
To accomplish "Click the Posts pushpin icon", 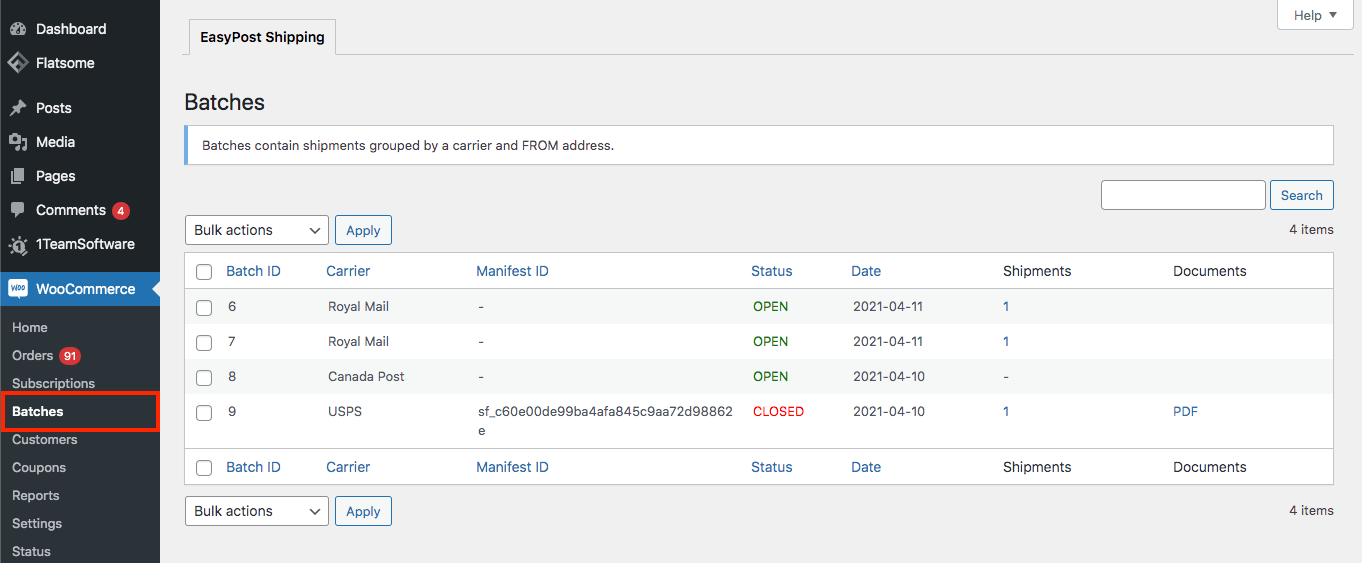I will (18, 108).
